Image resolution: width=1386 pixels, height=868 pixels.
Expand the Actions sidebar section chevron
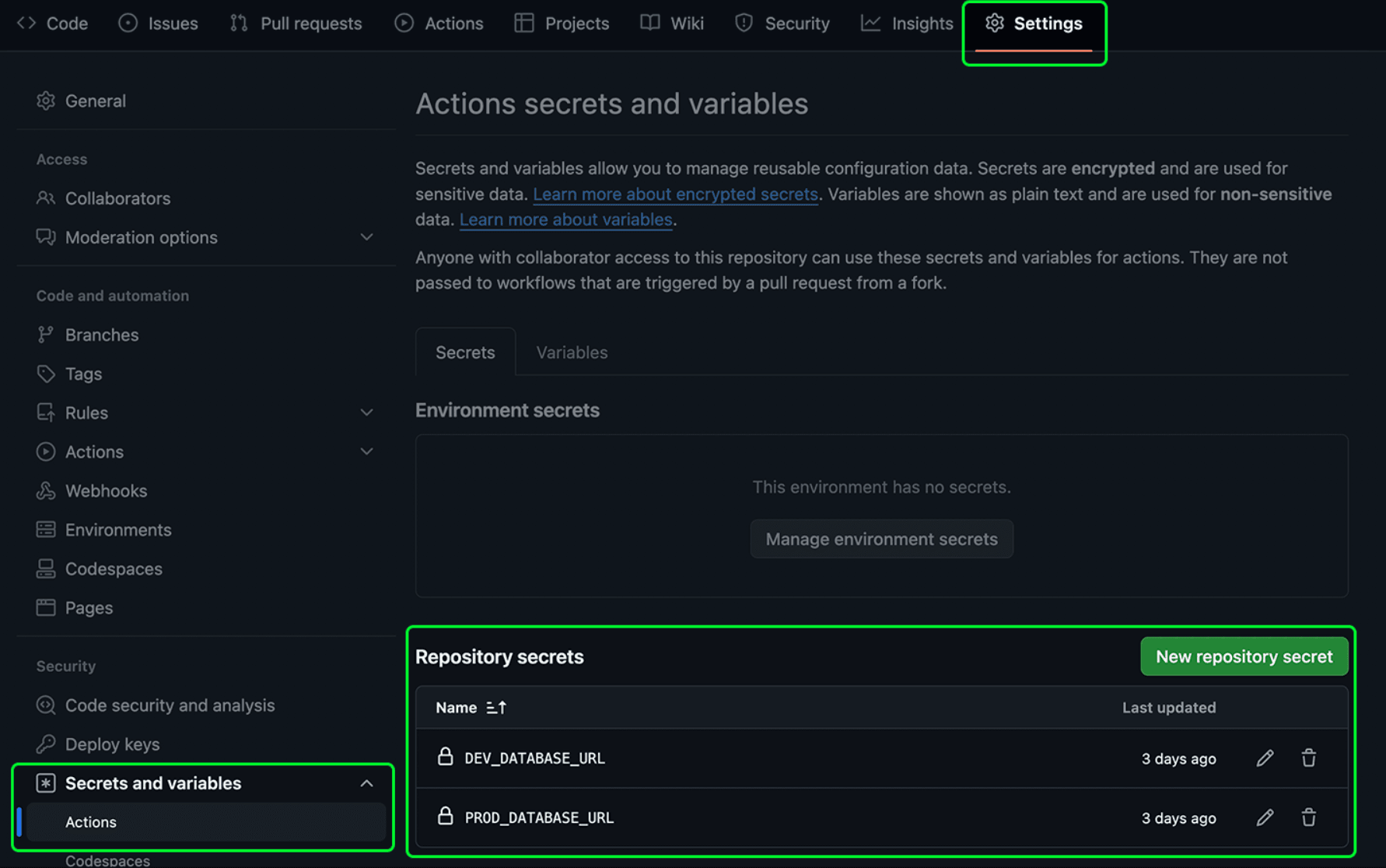[x=366, y=452]
